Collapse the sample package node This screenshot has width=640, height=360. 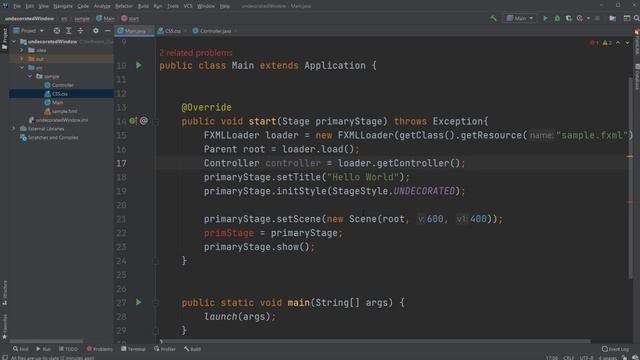(x=30, y=76)
